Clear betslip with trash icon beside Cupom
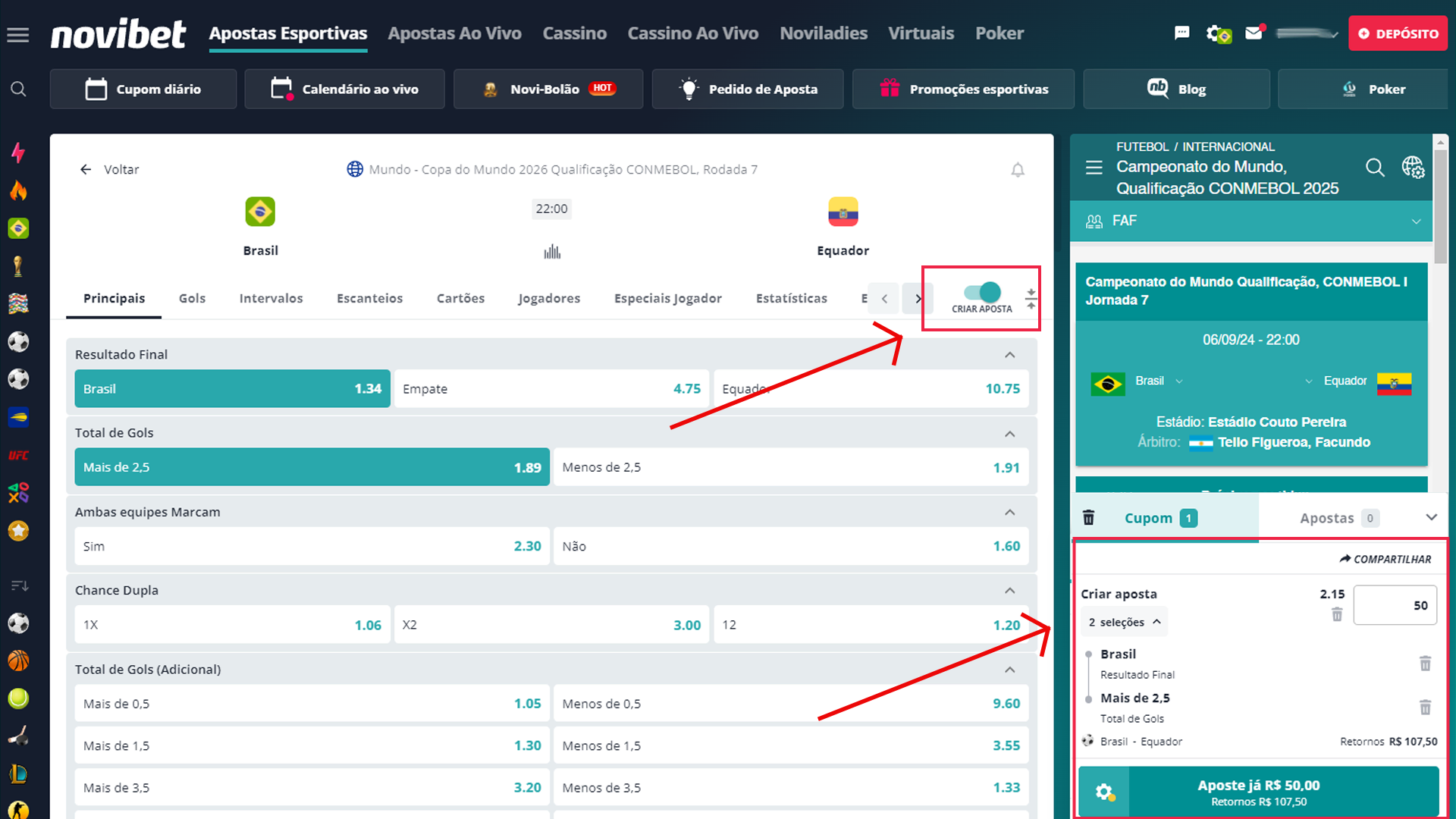 pyautogui.click(x=1088, y=517)
